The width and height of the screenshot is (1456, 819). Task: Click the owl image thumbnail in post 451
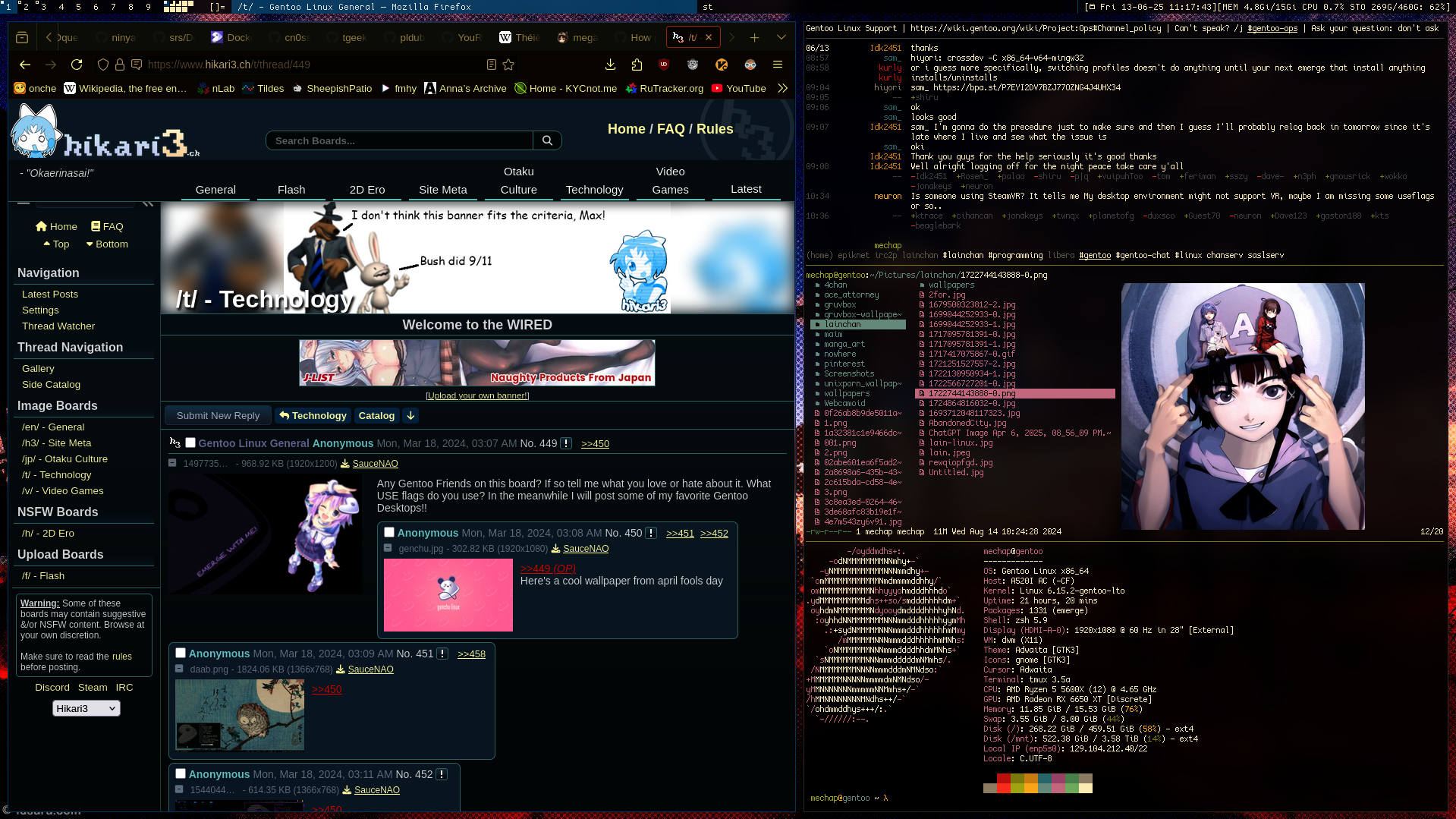[240, 714]
